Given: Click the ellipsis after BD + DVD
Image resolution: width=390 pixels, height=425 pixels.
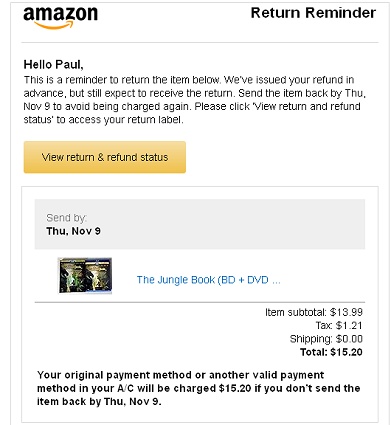Looking at the screenshot, I should [x=276, y=280].
